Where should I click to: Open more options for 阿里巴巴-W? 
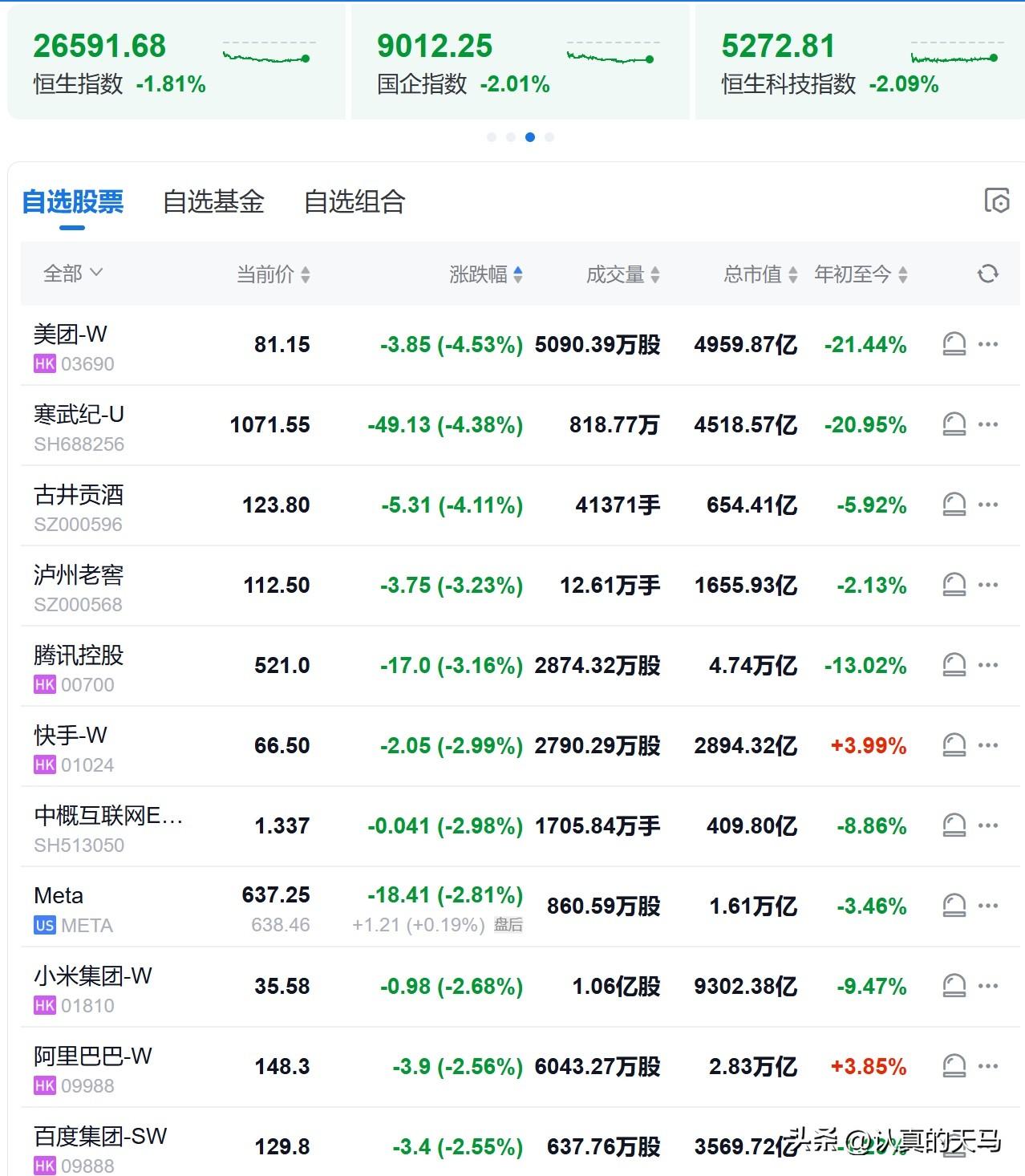click(987, 1066)
